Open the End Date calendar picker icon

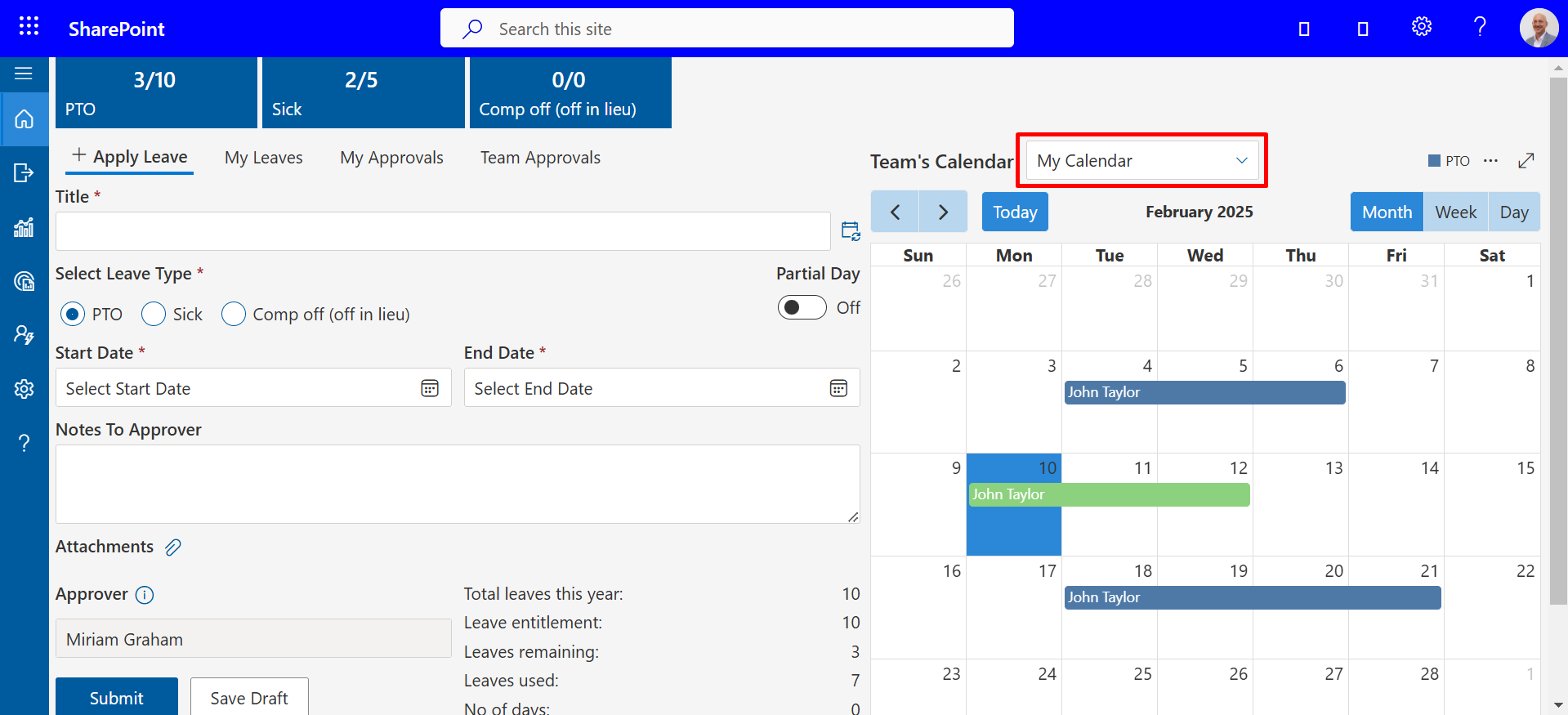pos(838,388)
